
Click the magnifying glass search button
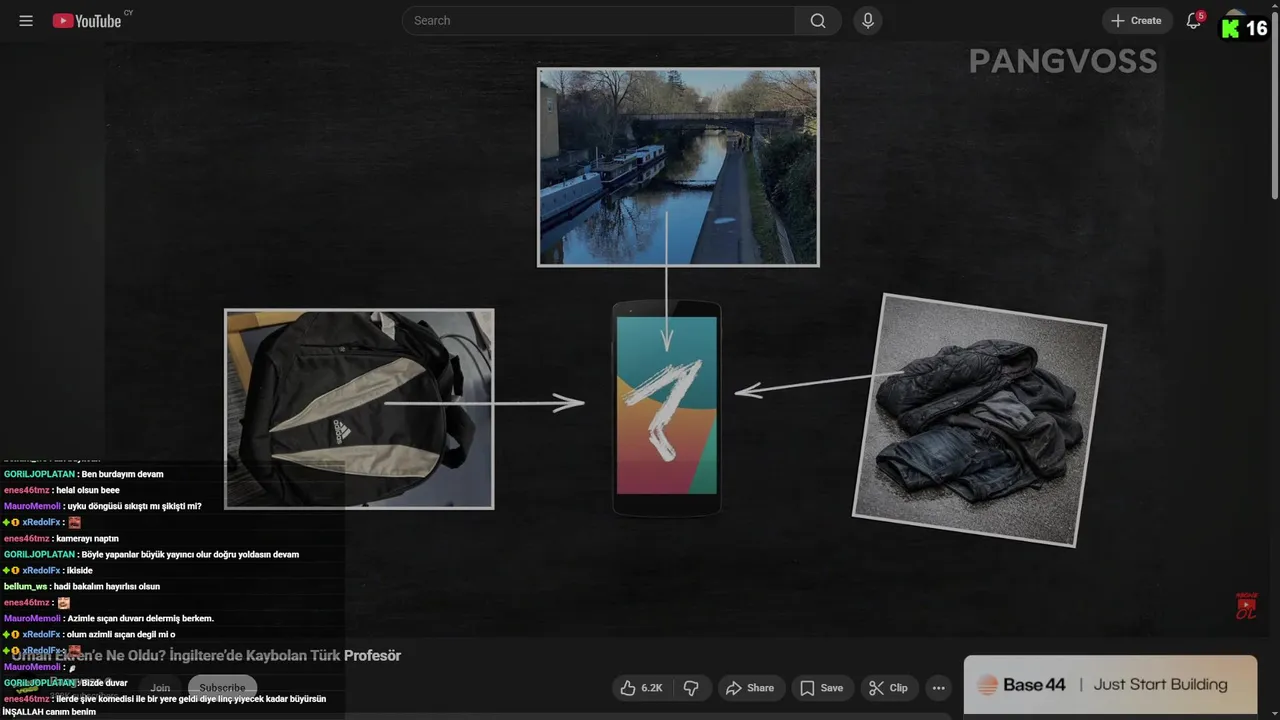(x=818, y=21)
